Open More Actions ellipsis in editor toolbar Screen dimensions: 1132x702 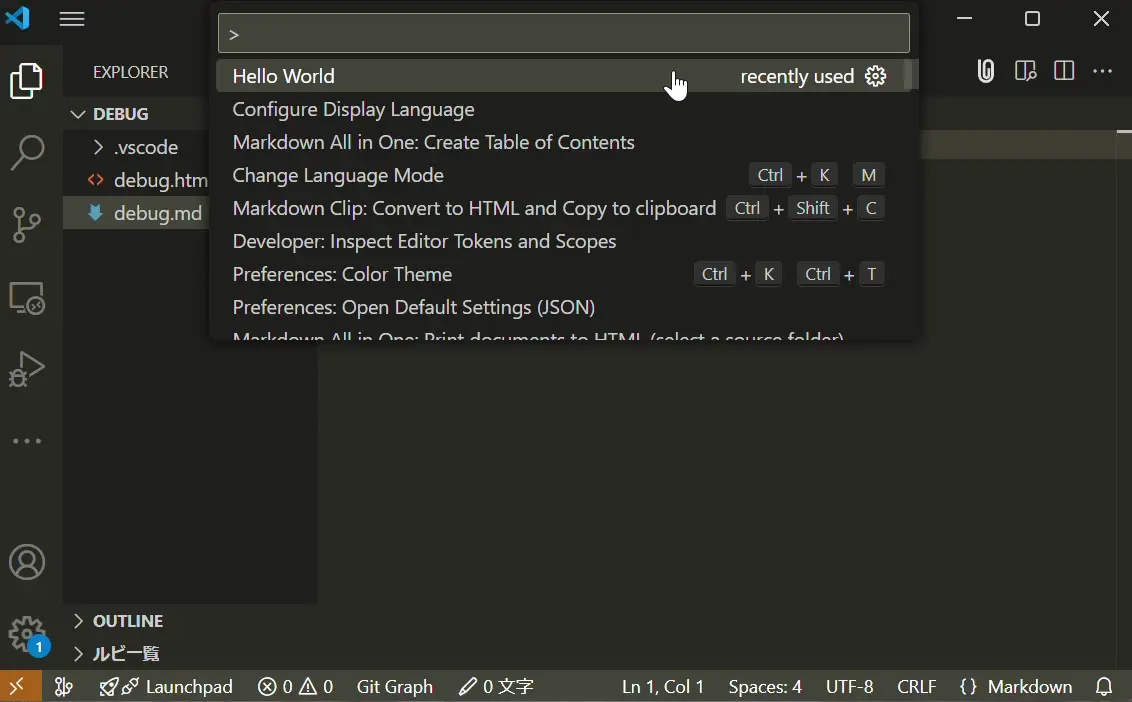click(1102, 71)
